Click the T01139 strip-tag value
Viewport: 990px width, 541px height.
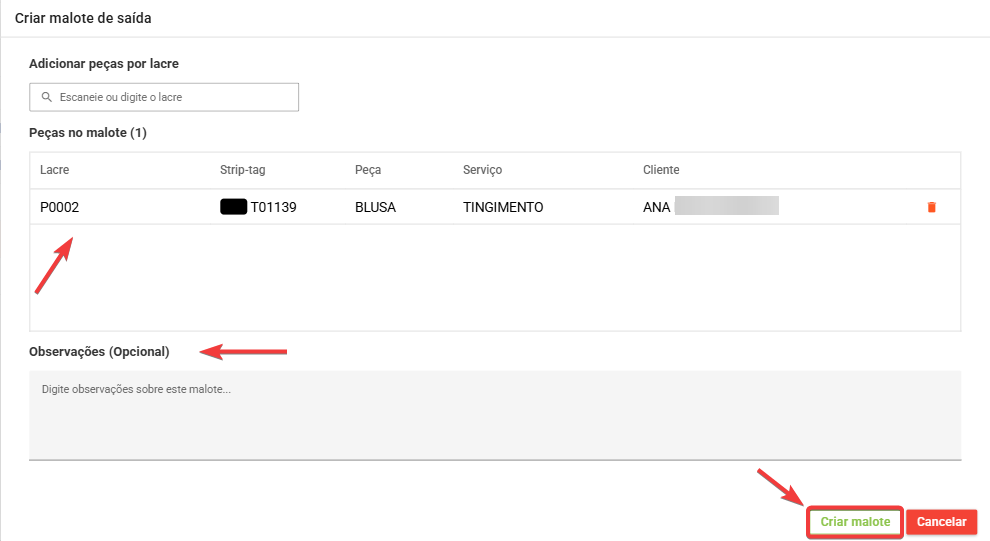tap(274, 207)
